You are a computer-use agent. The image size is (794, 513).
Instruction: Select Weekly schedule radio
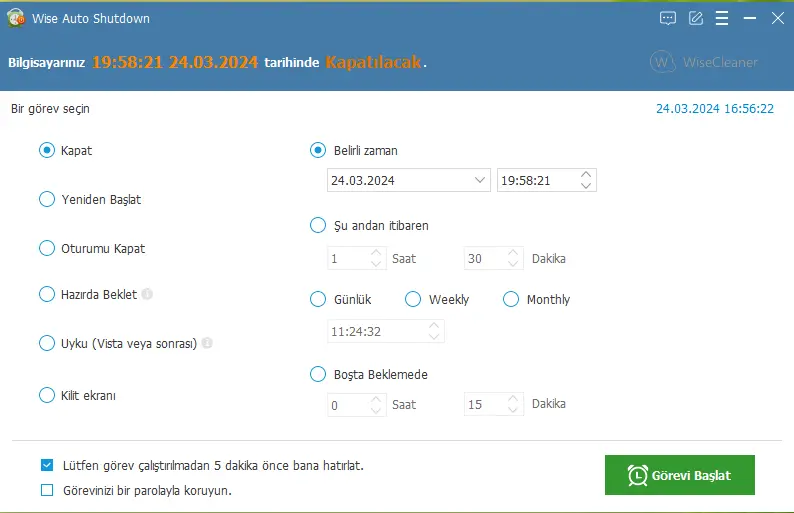click(x=413, y=299)
